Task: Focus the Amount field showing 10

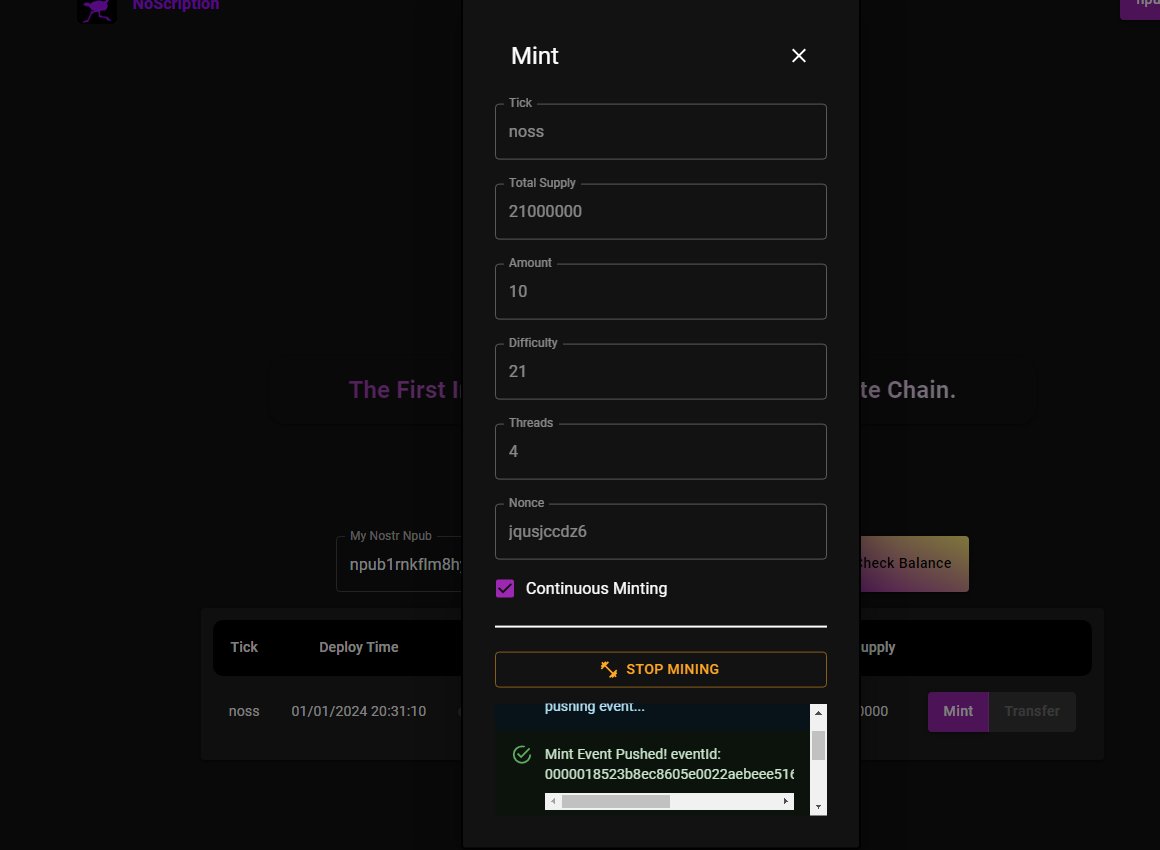Action: 661,291
